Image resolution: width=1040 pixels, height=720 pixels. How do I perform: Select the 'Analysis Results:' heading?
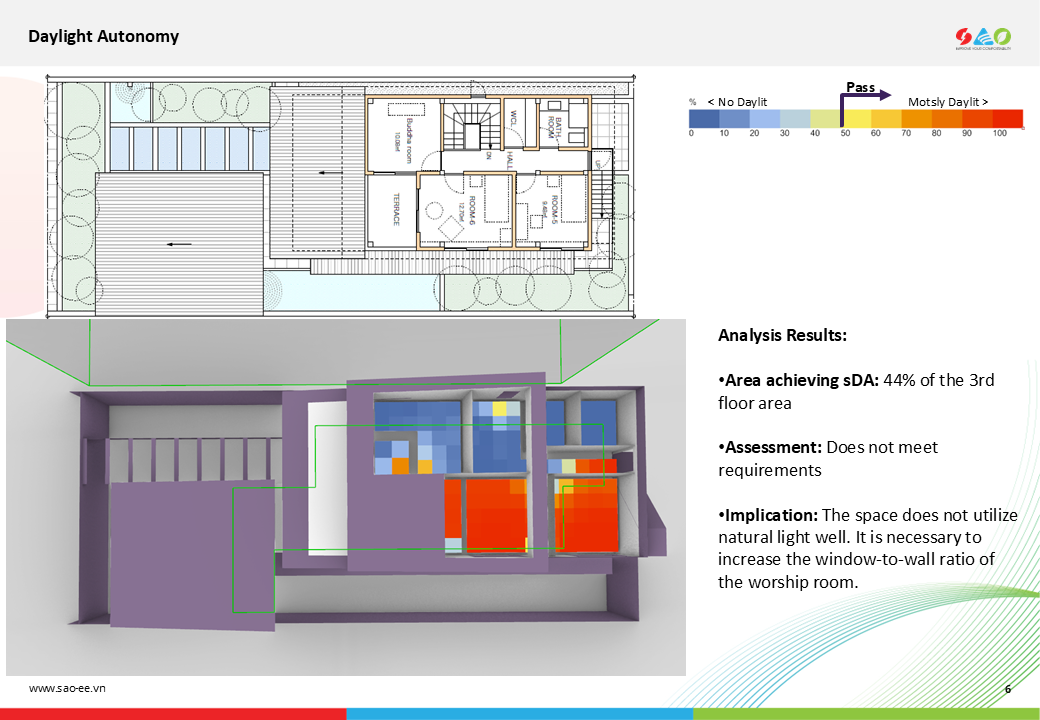(782, 335)
